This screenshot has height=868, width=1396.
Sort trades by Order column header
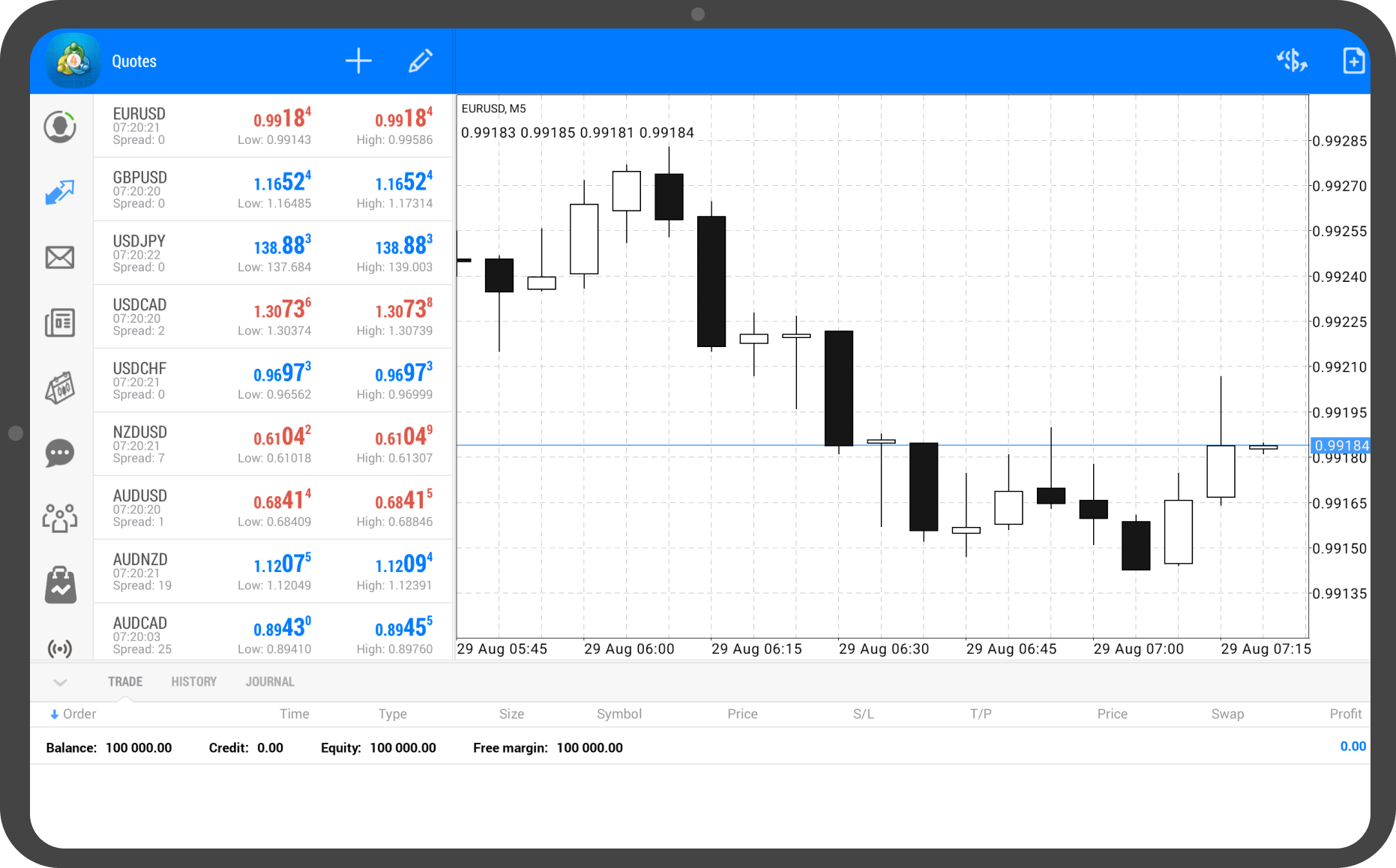coord(73,714)
